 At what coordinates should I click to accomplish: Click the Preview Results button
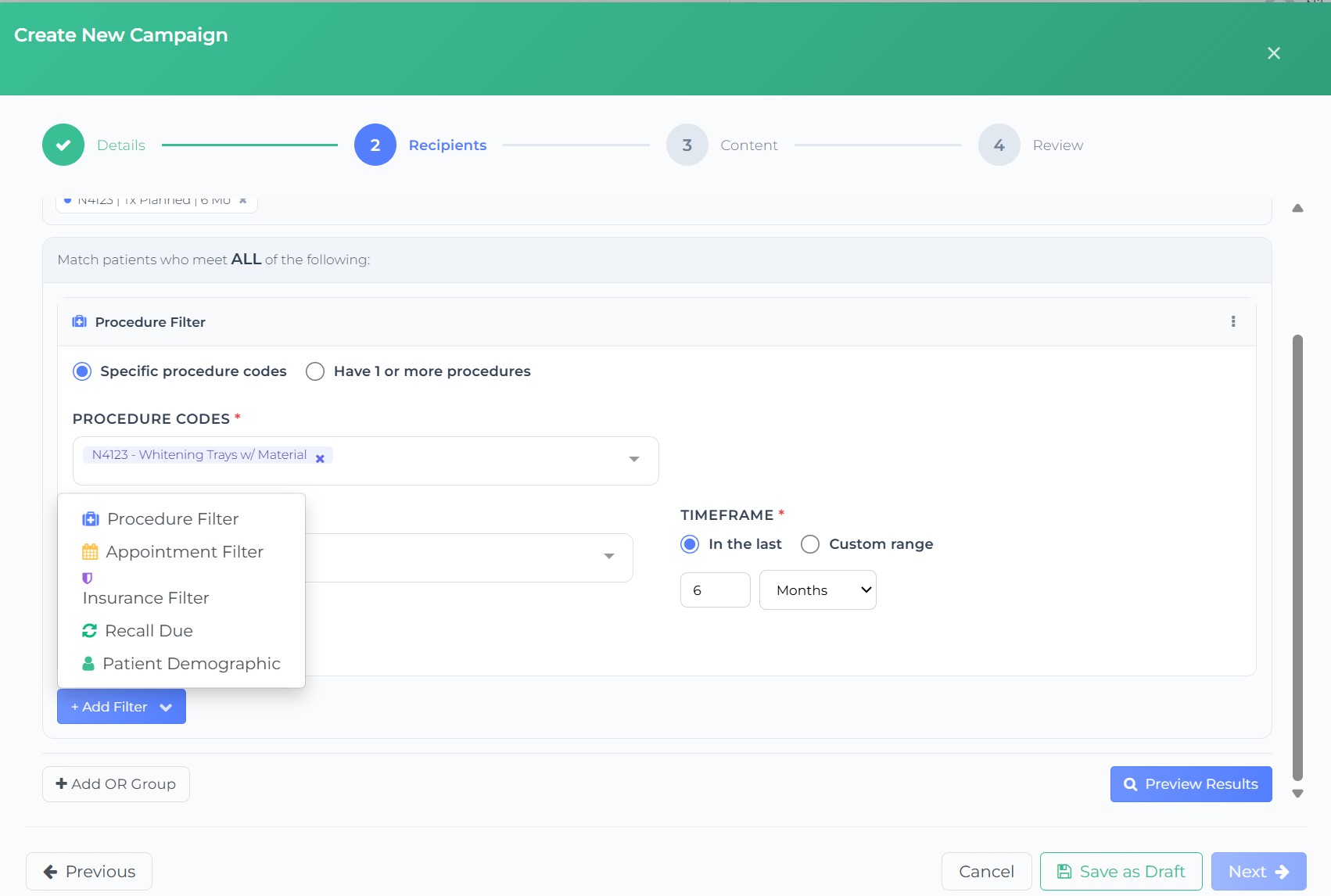(x=1190, y=784)
